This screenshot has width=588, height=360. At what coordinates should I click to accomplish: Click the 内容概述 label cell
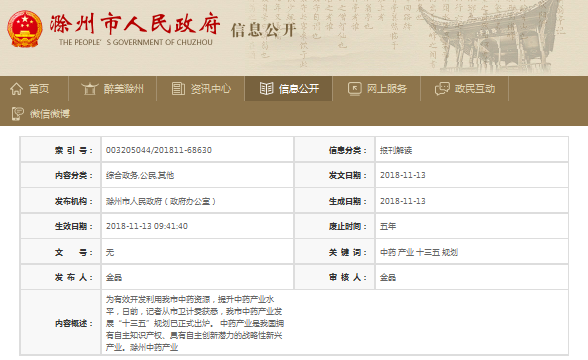pos(61,322)
